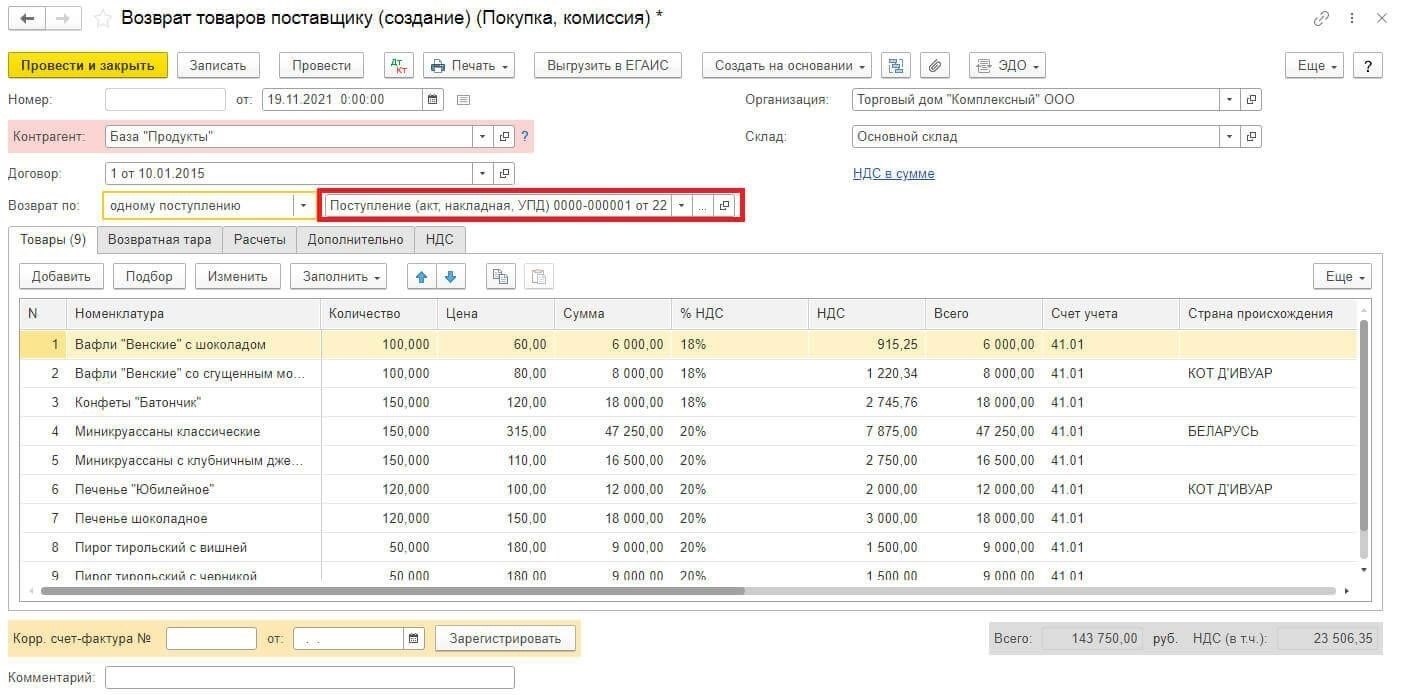Click the Изменить button
Viewport: 1403px width, 695px height.
[x=238, y=277]
